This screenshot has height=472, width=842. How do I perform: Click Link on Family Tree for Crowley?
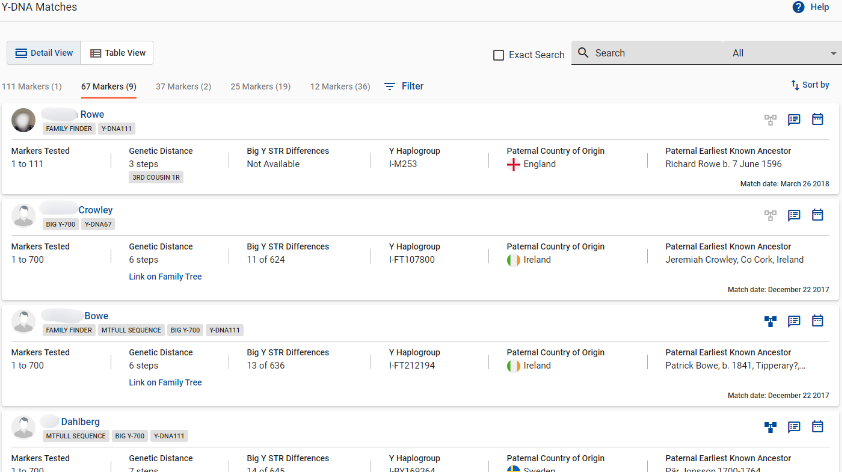(165, 277)
